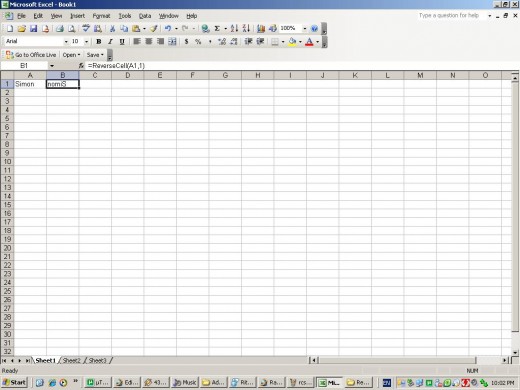Expand the 100% zoom dropdown
The image size is (520, 390).
305,29
